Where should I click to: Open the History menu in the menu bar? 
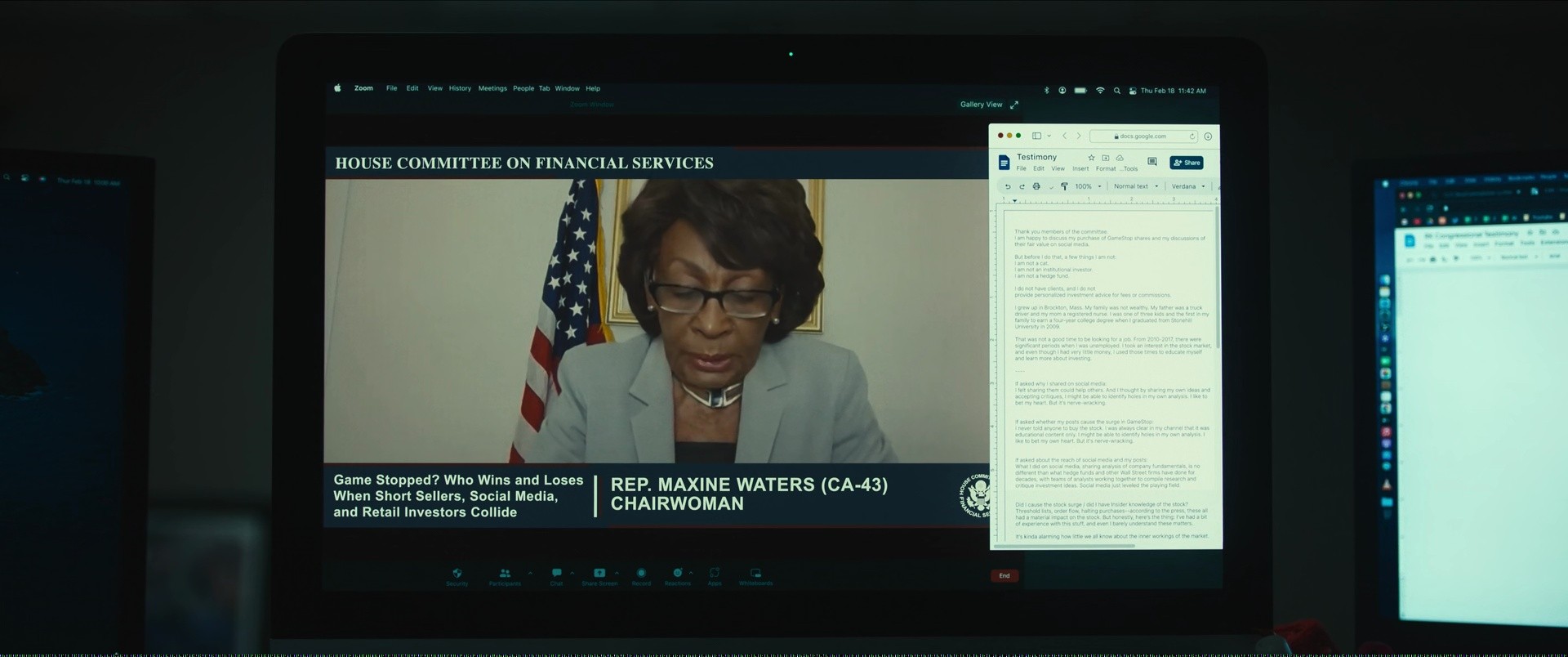tap(460, 88)
